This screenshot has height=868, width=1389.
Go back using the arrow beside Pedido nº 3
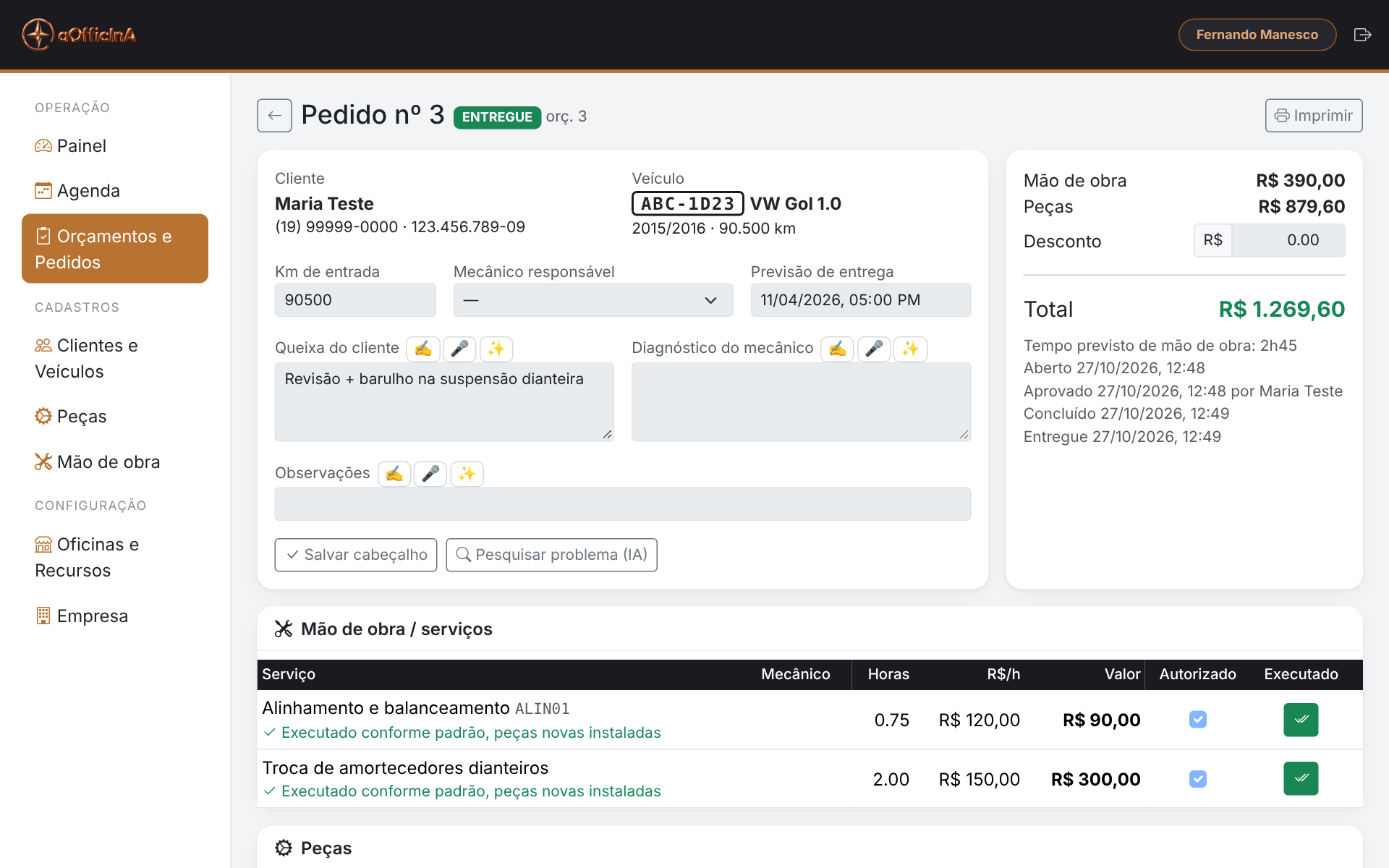[274, 116]
